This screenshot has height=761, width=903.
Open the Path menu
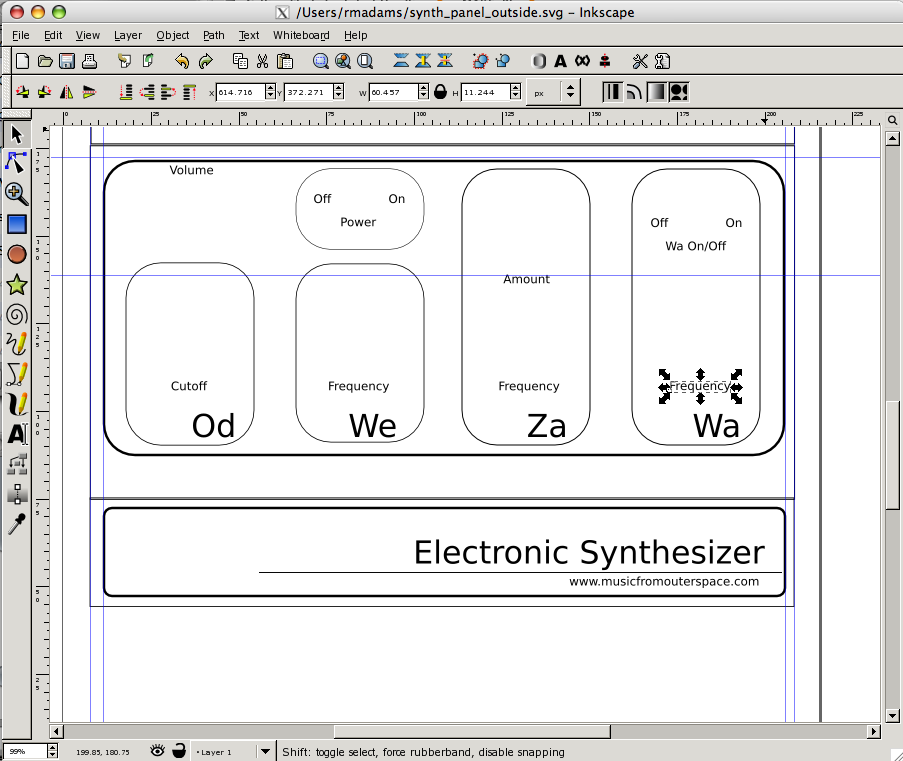tap(214, 35)
